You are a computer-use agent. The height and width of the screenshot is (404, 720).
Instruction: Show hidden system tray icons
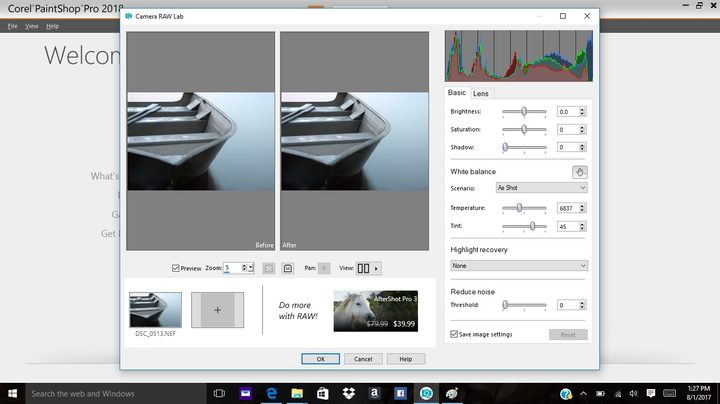click(x=583, y=393)
